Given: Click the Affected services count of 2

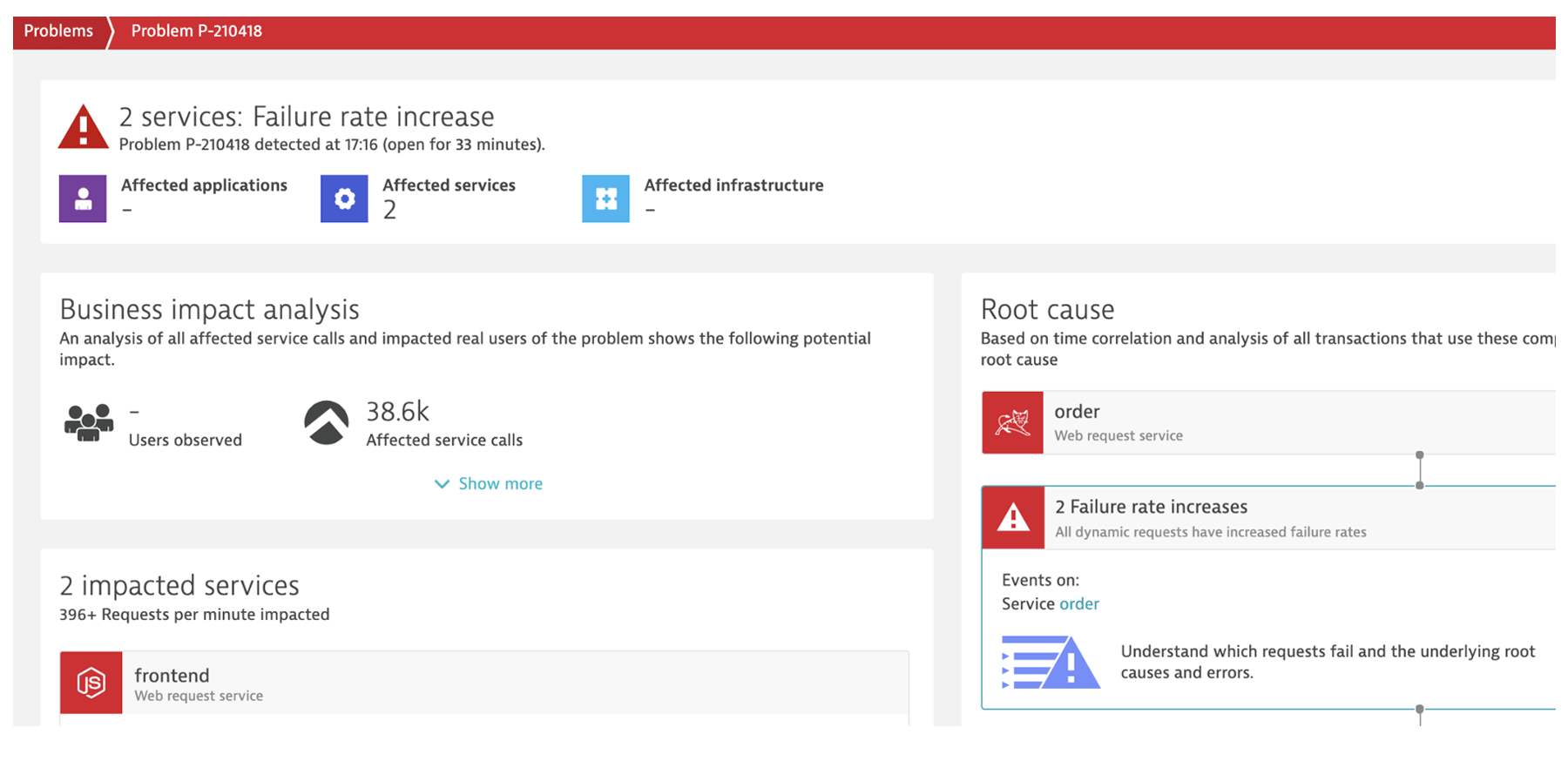Looking at the screenshot, I should pos(389,210).
